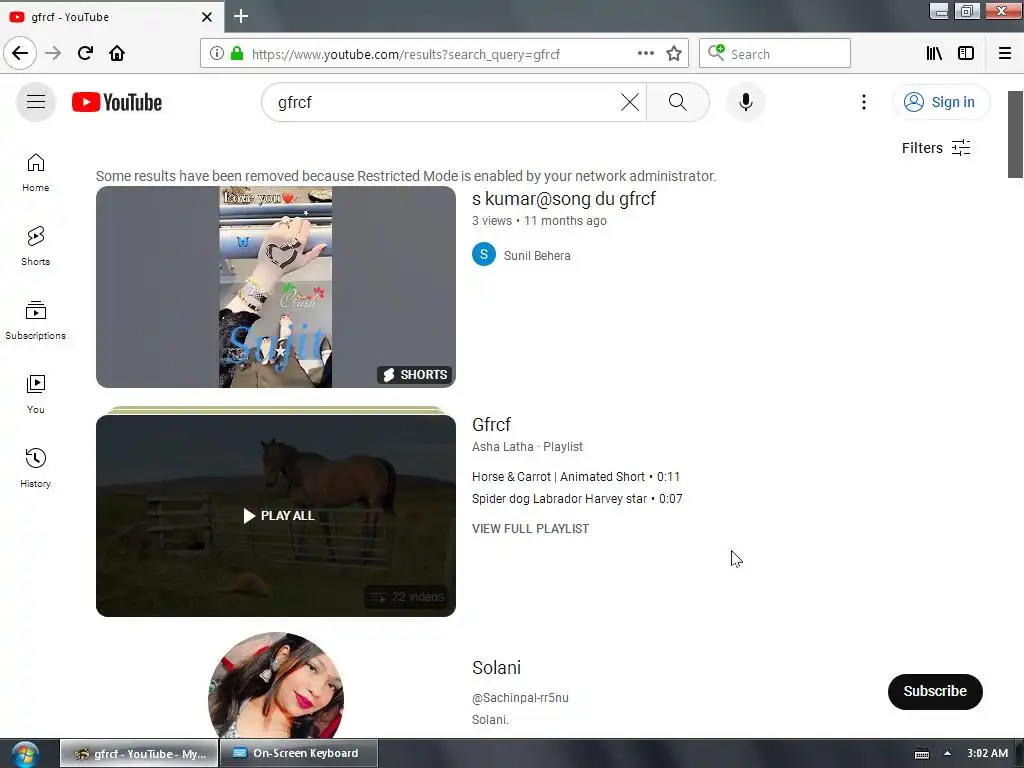The image size is (1024, 768).
Task: Open Subscriptions in the sidebar
Action: (35, 321)
